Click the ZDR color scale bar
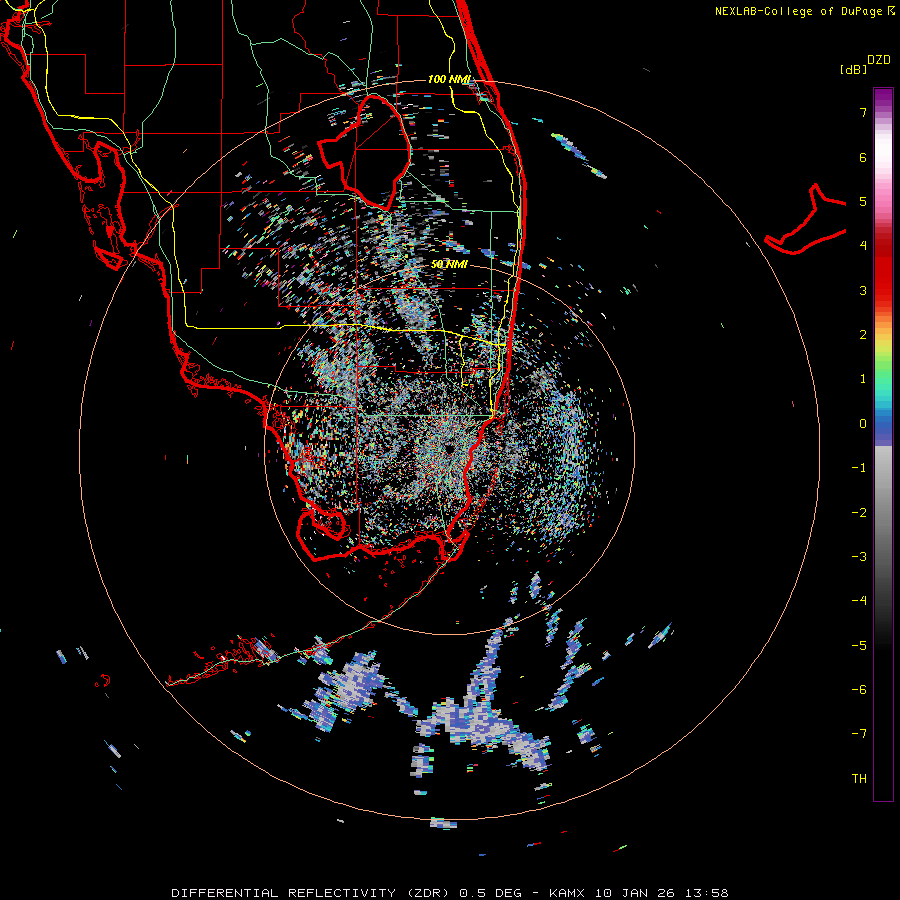Viewport: 900px width, 900px height. click(x=883, y=444)
